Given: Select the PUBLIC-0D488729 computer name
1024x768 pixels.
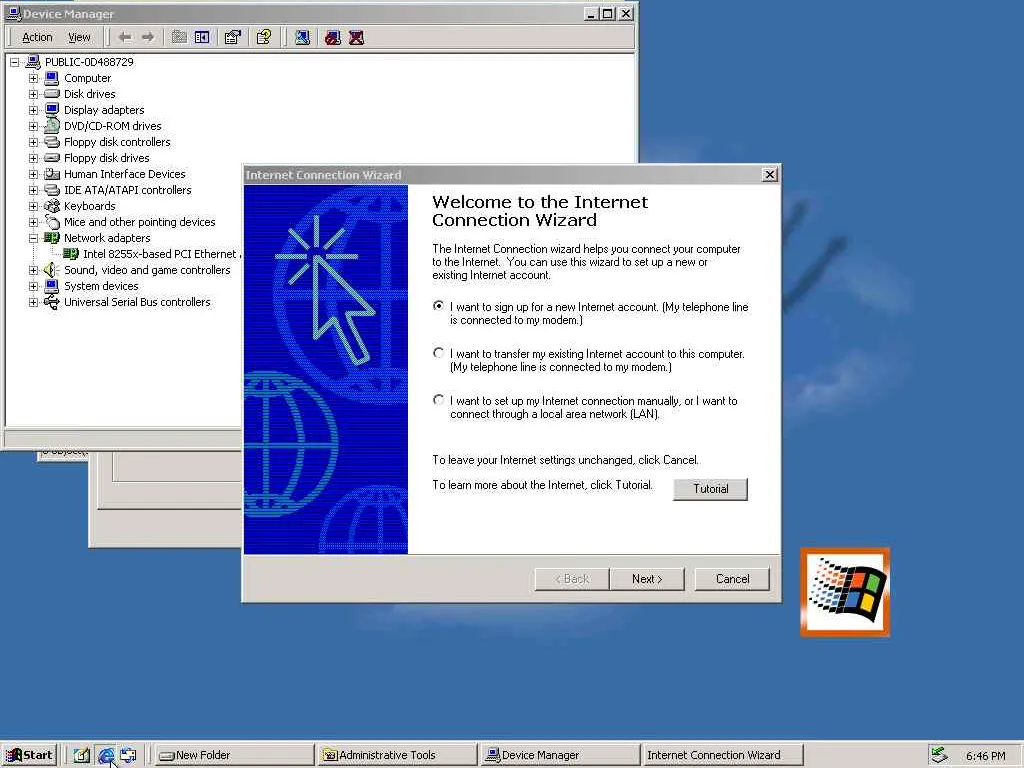Looking at the screenshot, I should 89,62.
